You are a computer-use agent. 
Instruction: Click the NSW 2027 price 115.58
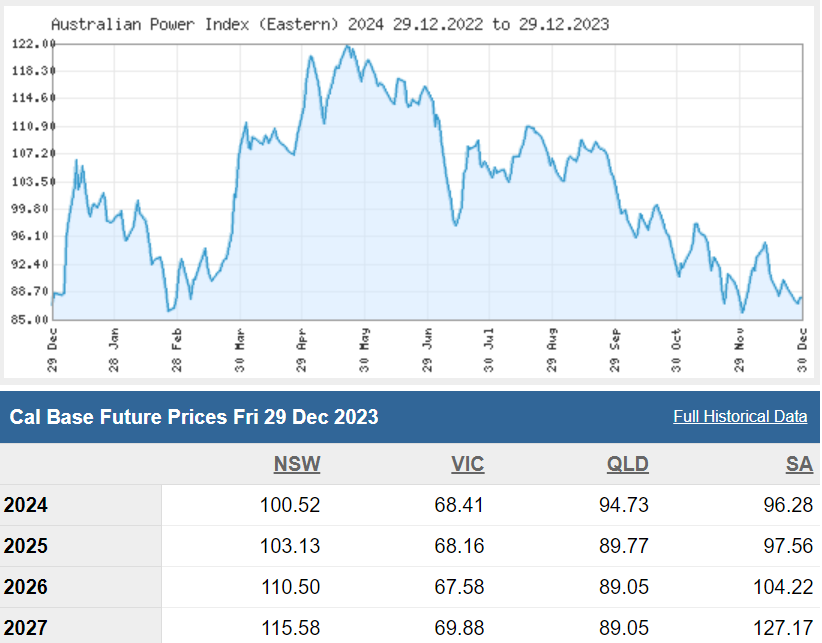coord(288,628)
